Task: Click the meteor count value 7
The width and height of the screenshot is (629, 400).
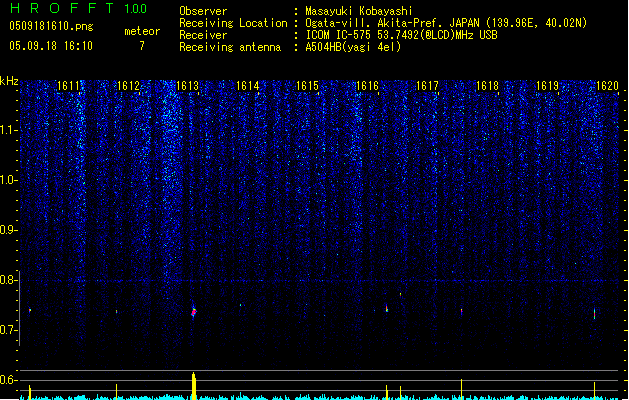Action: pos(142,46)
